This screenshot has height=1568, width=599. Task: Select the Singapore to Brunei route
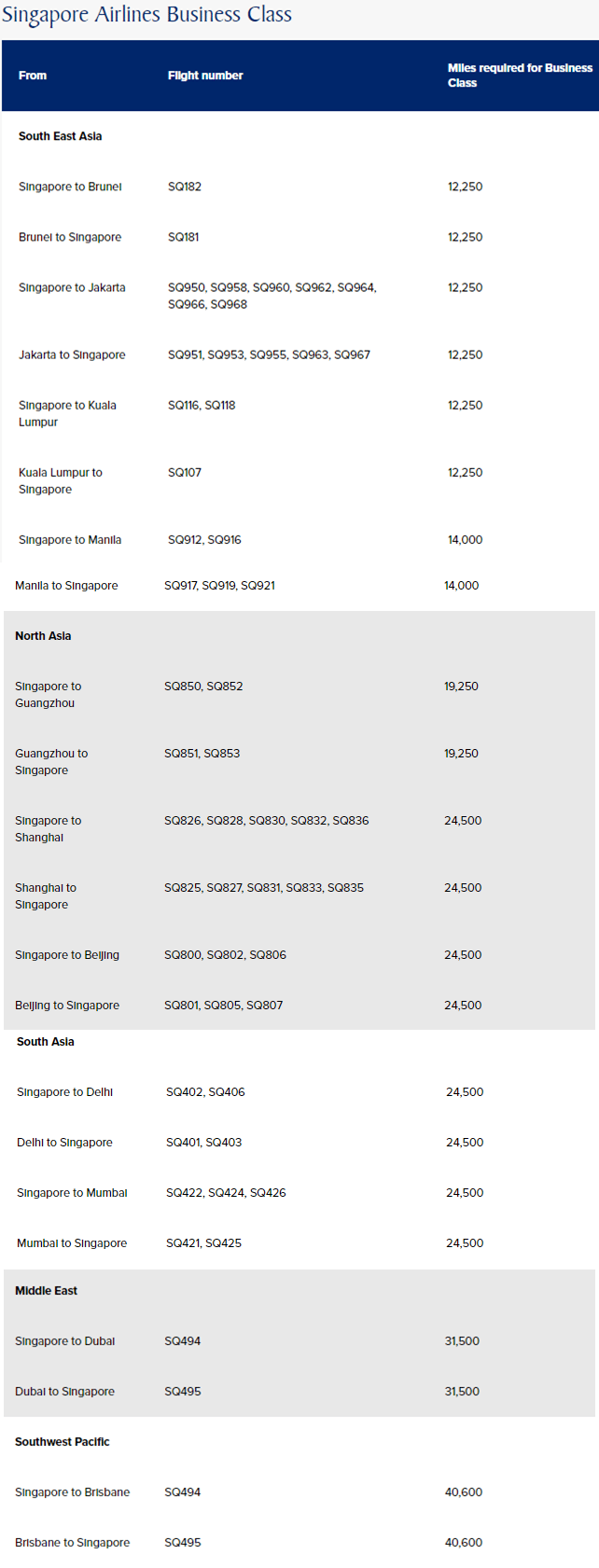click(70, 187)
